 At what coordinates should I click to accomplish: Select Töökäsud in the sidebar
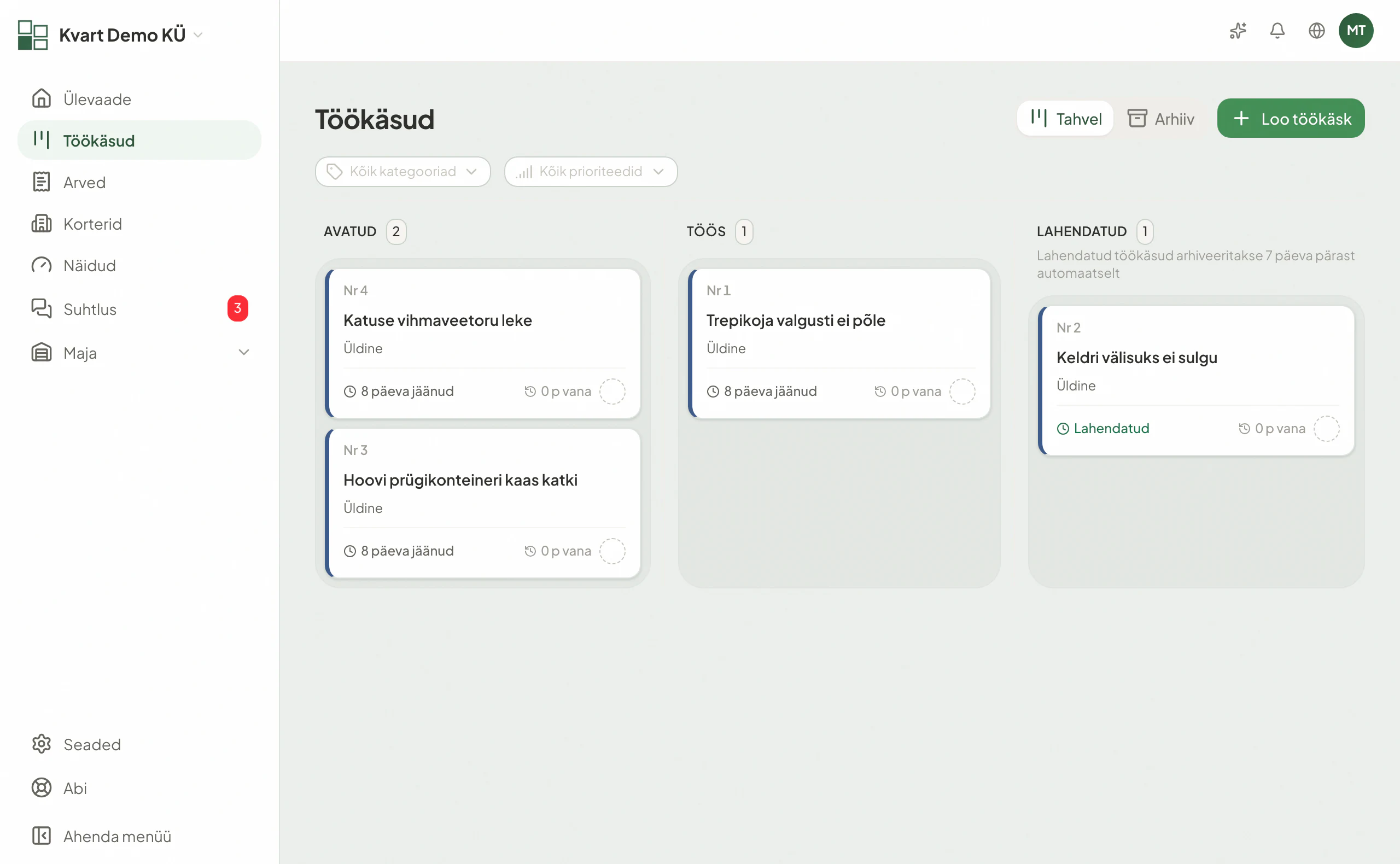coord(139,140)
